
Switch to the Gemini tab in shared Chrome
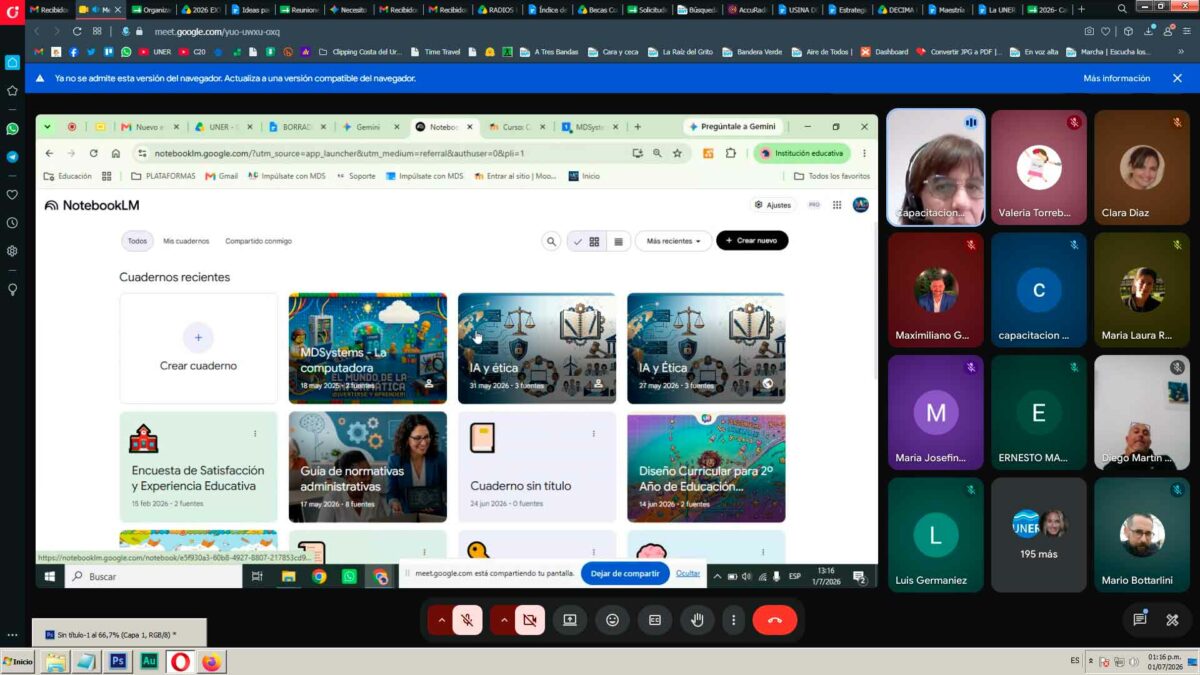tap(369, 127)
